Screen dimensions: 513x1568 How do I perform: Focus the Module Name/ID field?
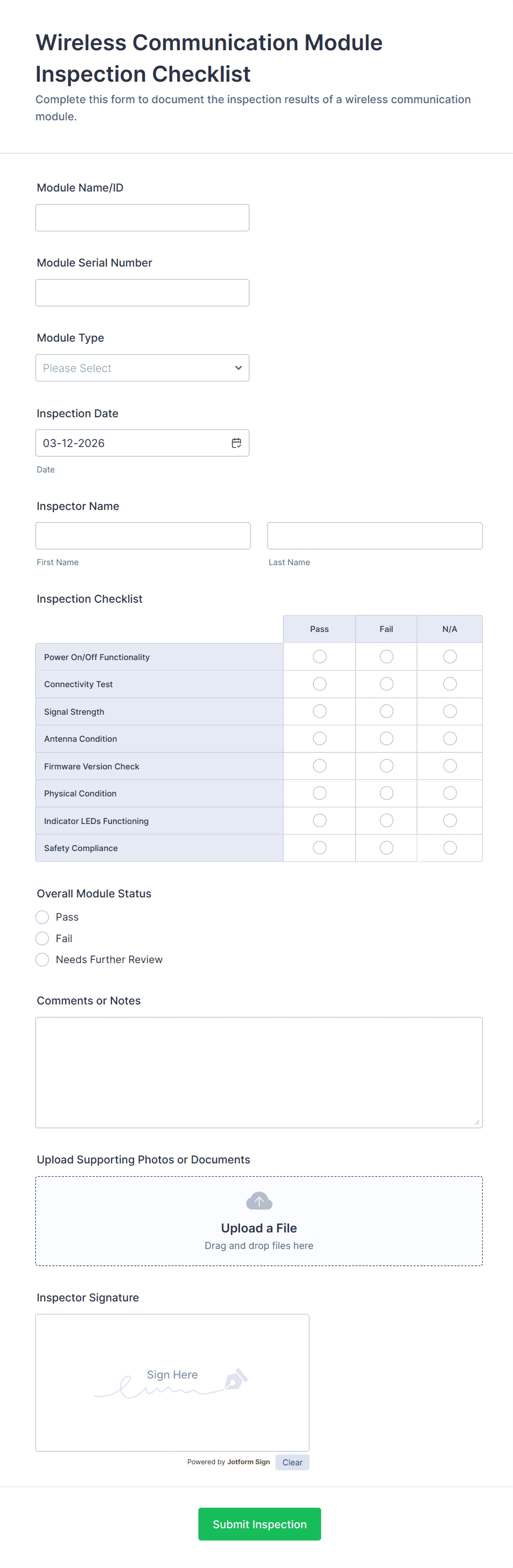tap(142, 218)
